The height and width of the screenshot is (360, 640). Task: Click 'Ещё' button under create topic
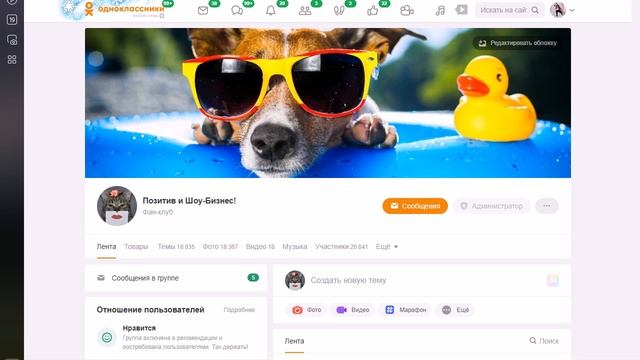(x=456, y=310)
